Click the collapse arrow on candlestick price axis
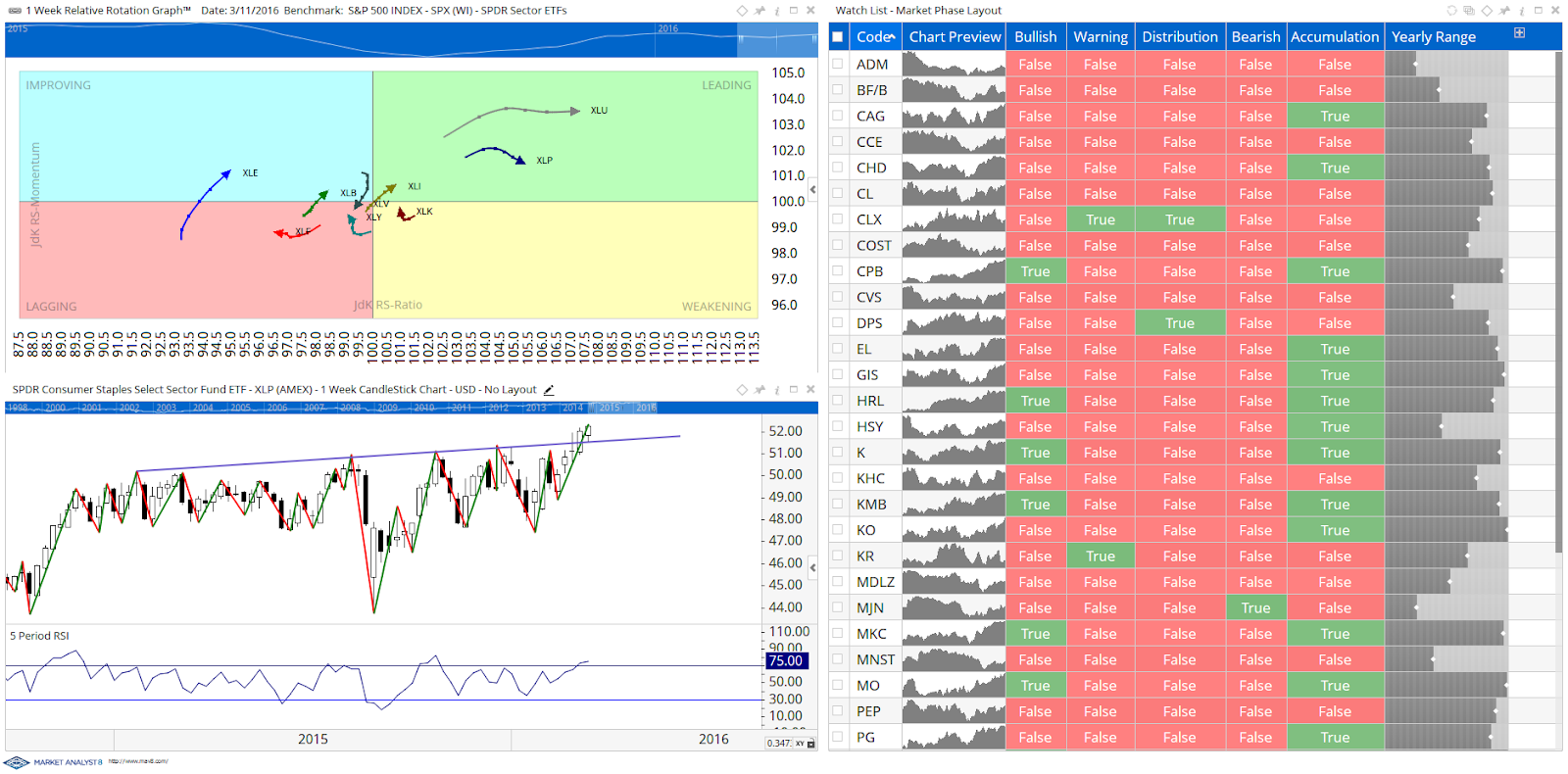Screen dimensions: 1568x774 [812, 567]
